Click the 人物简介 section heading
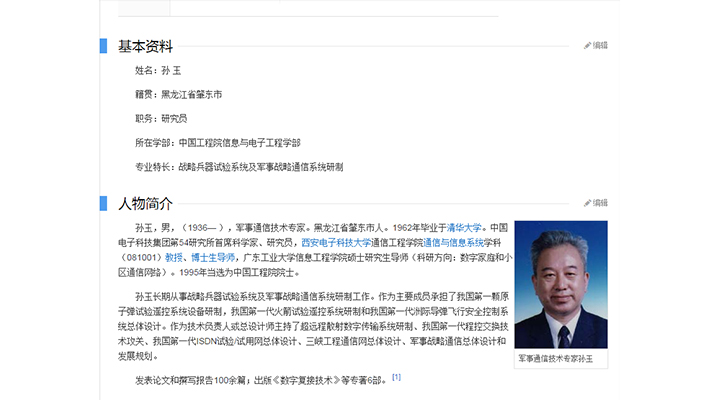The width and height of the screenshot is (720, 400). click(146, 204)
